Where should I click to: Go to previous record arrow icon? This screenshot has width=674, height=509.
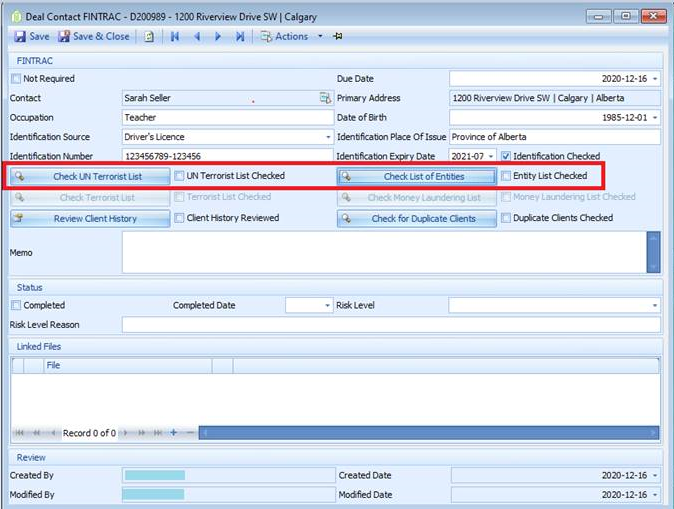click(x=197, y=37)
